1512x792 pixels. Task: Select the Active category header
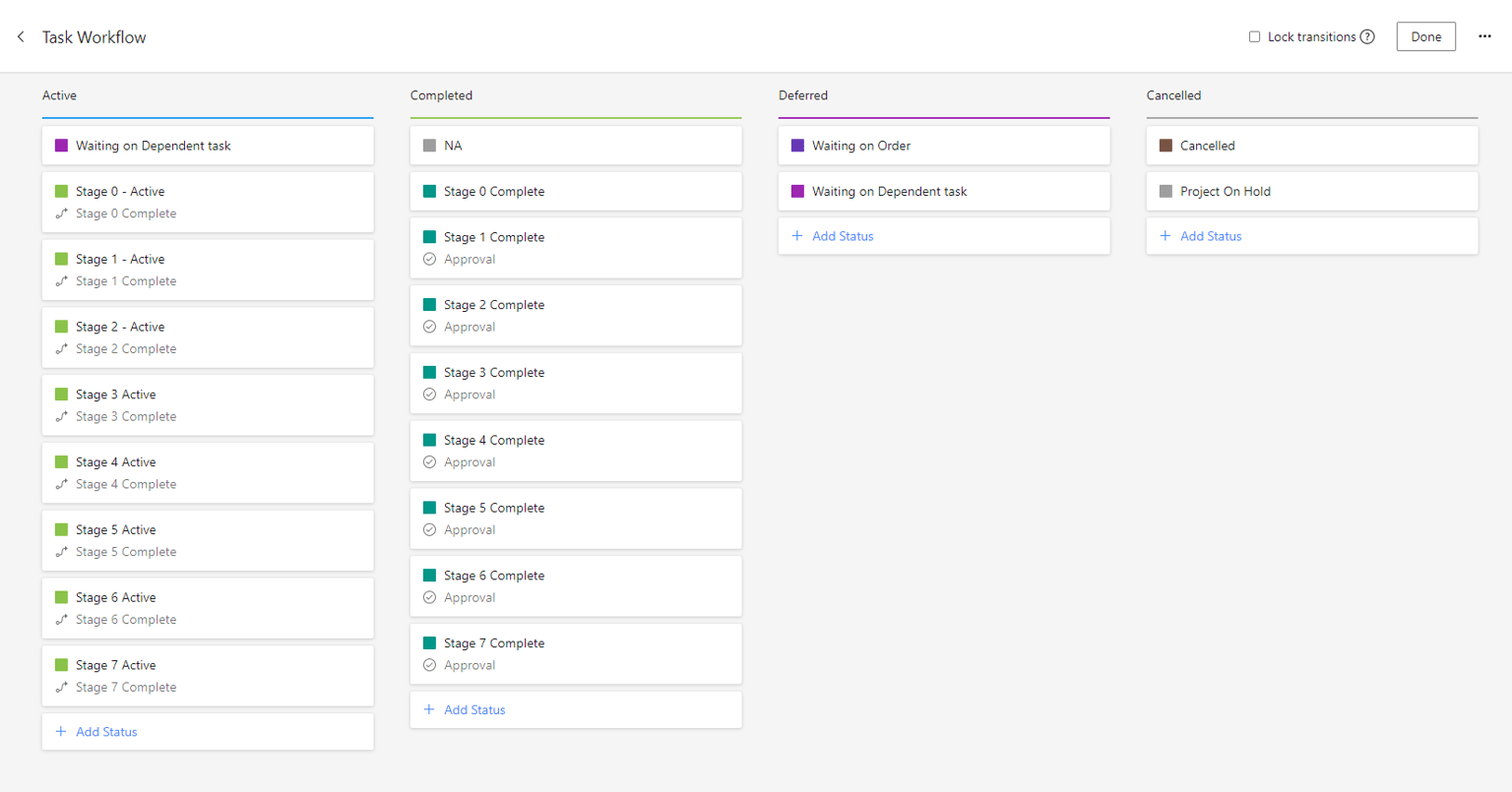point(59,95)
